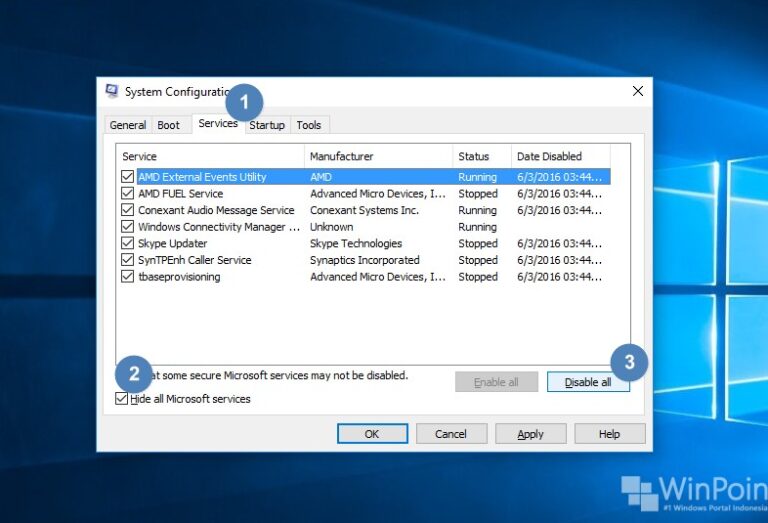The width and height of the screenshot is (768, 523).
Task: Click the Synaptics Incorporated manufacturer cell
Action: (365, 260)
